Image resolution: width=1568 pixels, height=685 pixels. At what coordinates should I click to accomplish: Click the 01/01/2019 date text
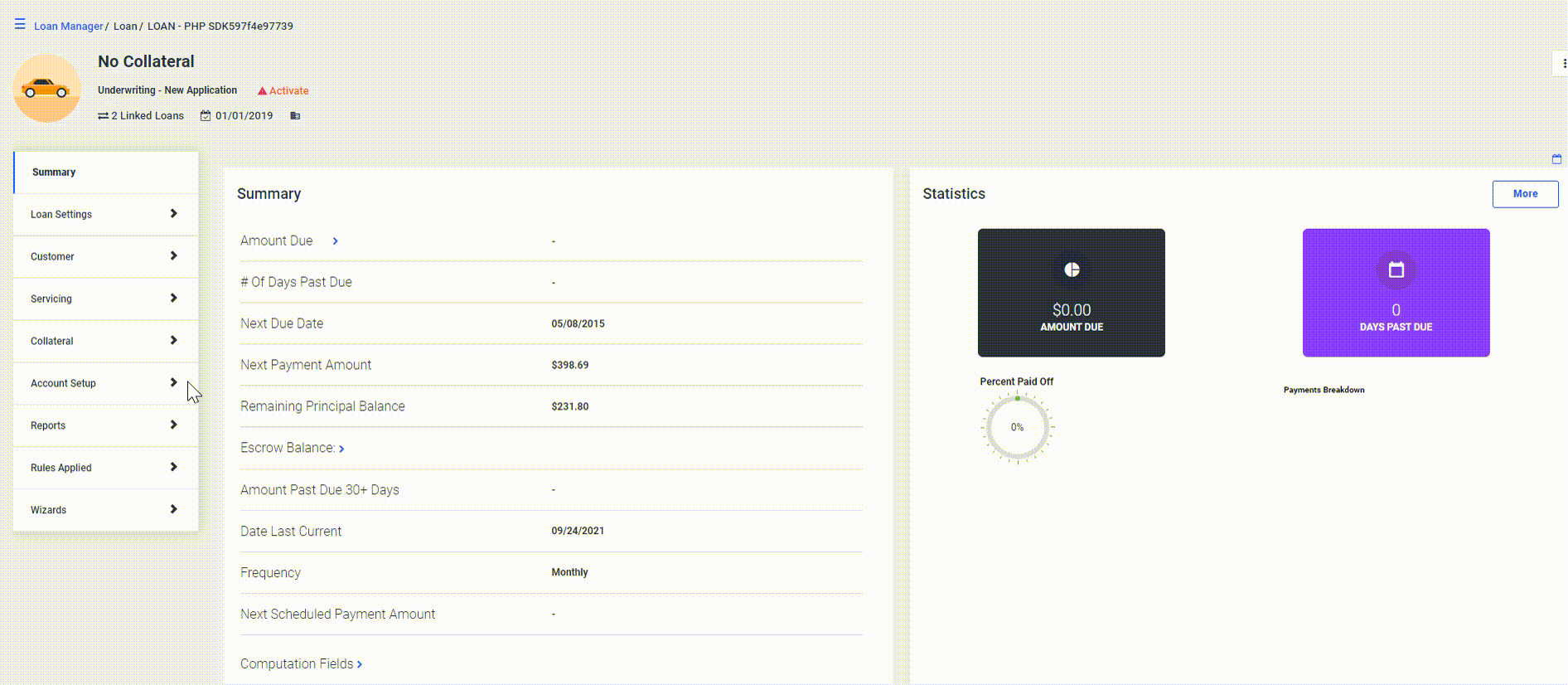click(x=244, y=116)
